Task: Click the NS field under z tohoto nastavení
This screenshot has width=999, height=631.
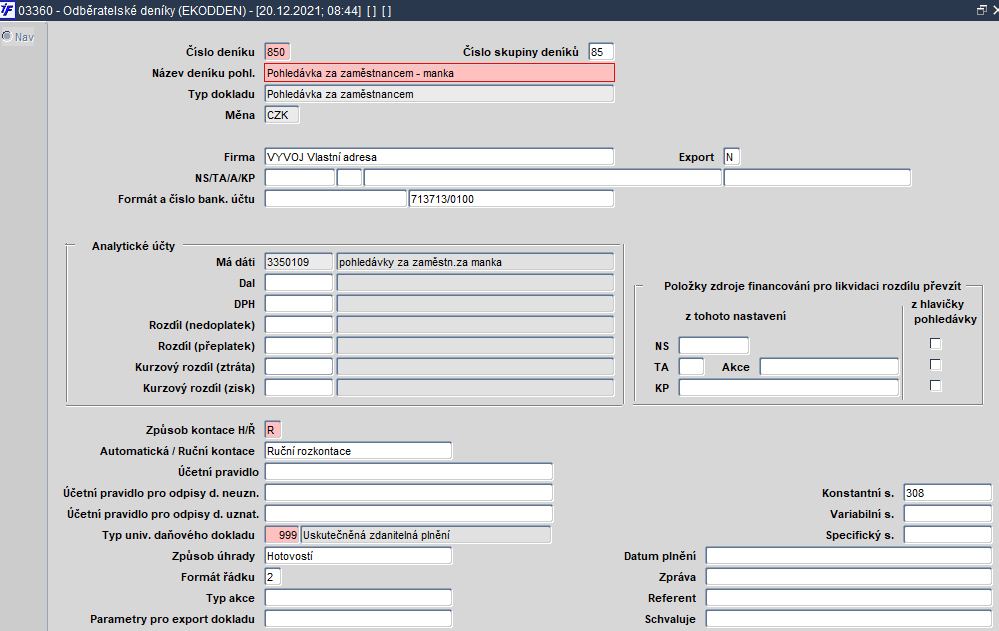Action: (714, 346)
